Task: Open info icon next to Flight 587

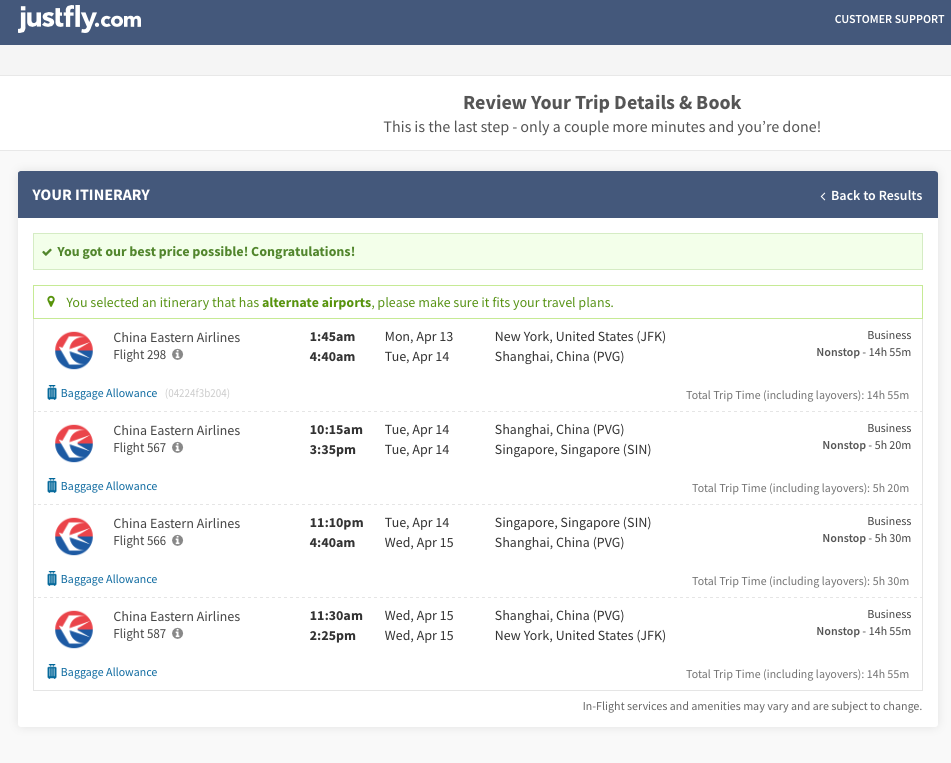Action: coord(178,633)
